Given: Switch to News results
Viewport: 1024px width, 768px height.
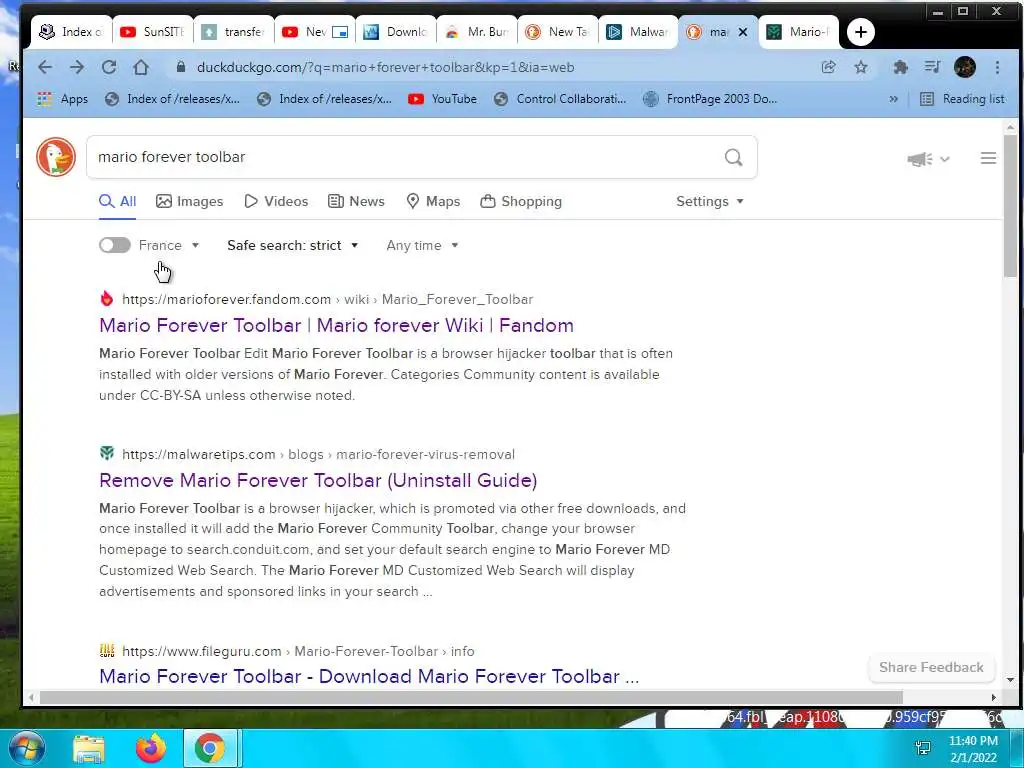Looking at the screenshot, I should pyautogui.click(x=356, y=201).
